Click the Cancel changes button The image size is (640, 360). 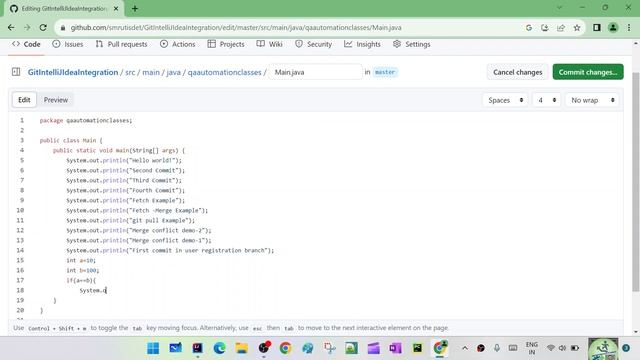(518, 72)
